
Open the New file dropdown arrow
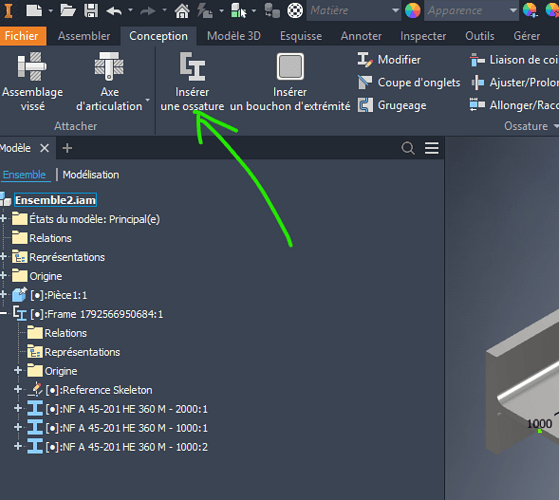(x=51, y=11)
